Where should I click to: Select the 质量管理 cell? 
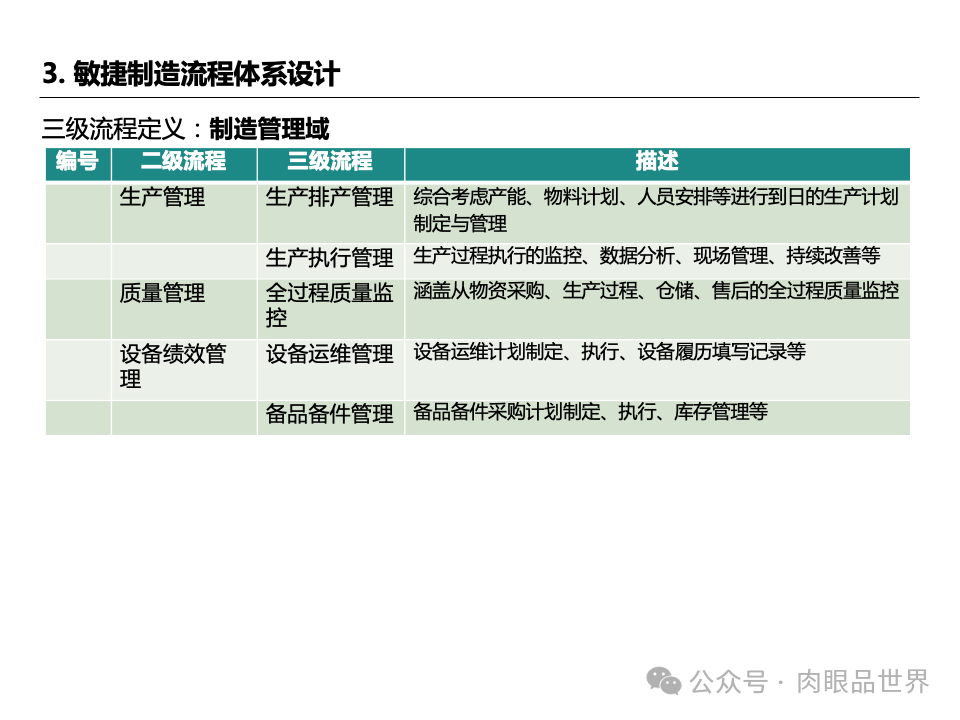click(x=184, y=308)
